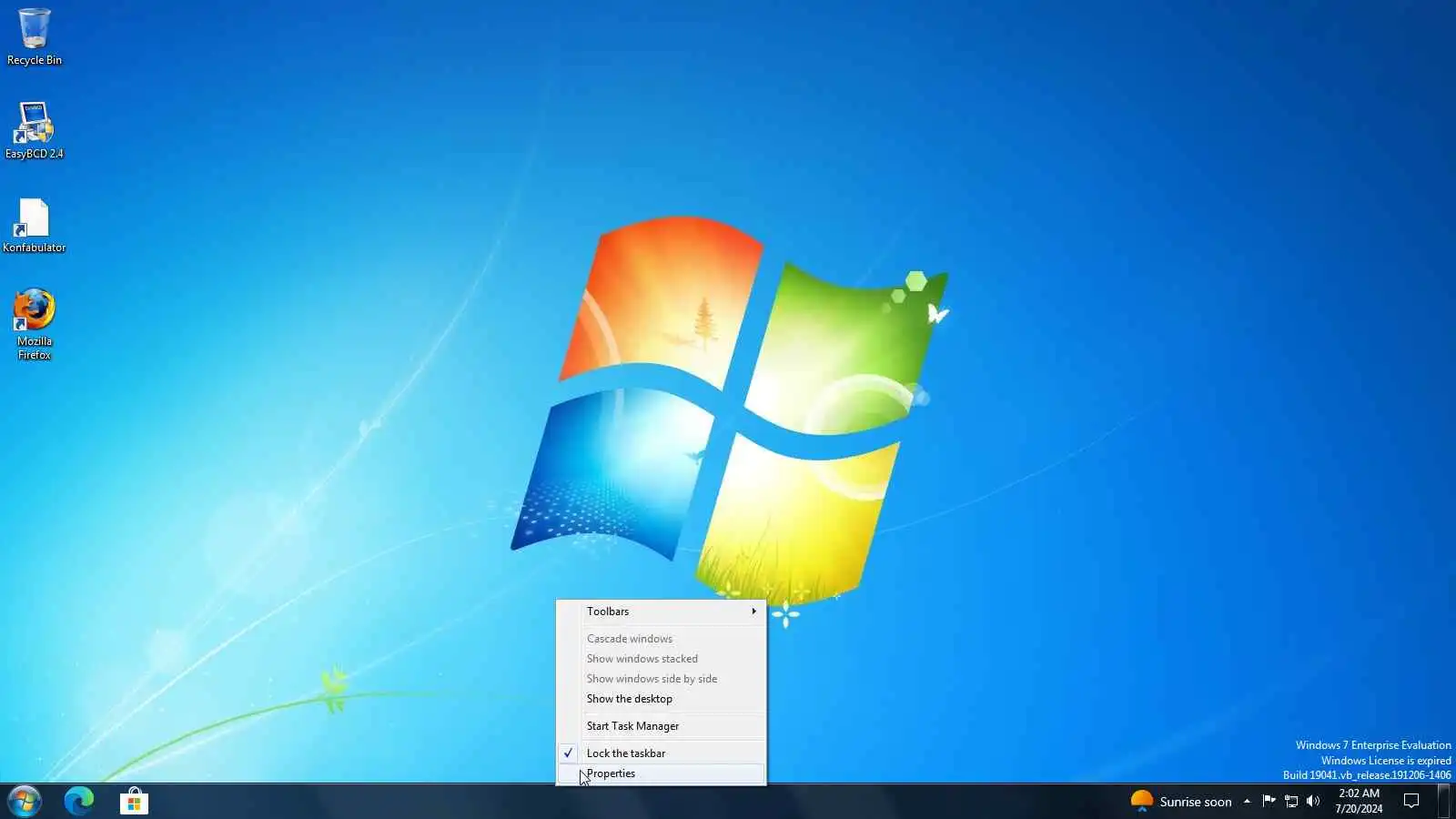Select the Konfabulator desktop shortcut
The height and width of the screenshot is (819, 1456).
(x=35, y=225)
